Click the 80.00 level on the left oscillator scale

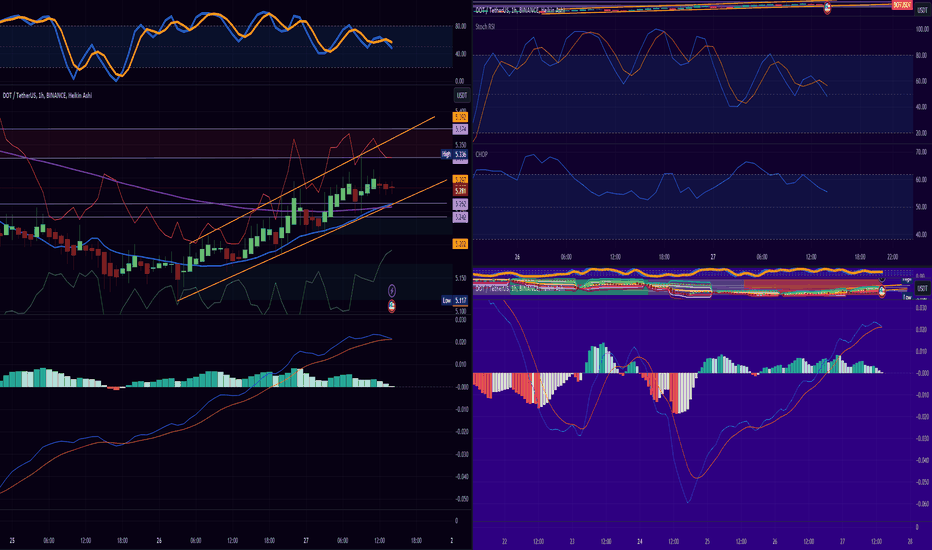461,26
